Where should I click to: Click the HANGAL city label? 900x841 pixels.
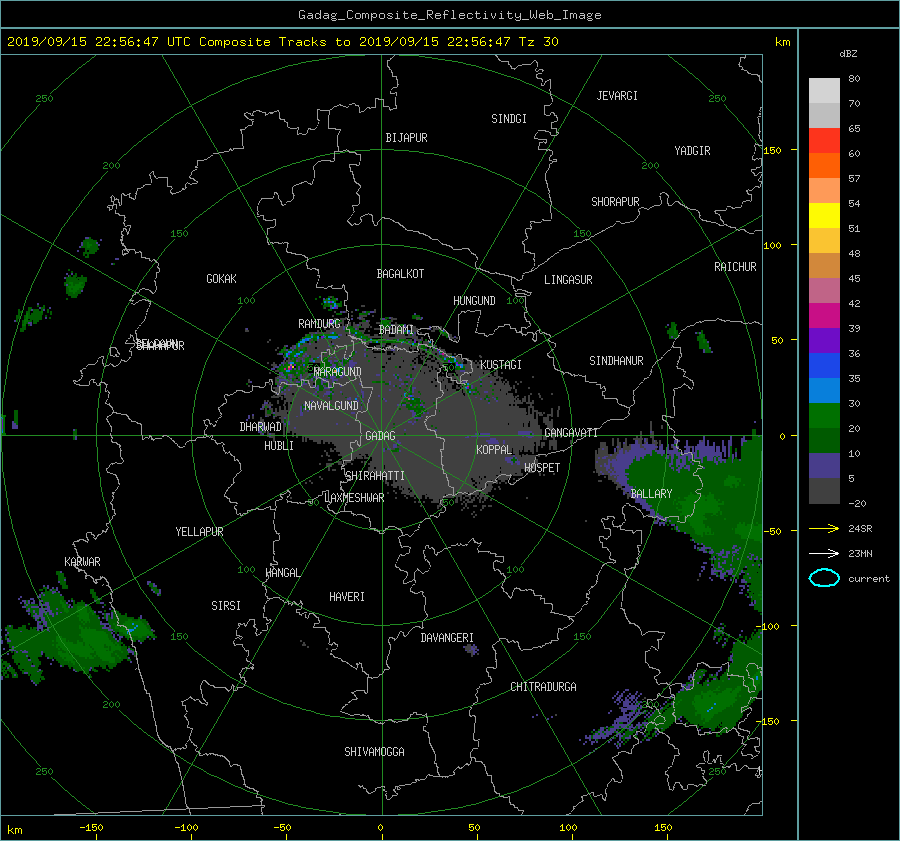[282, 573]
